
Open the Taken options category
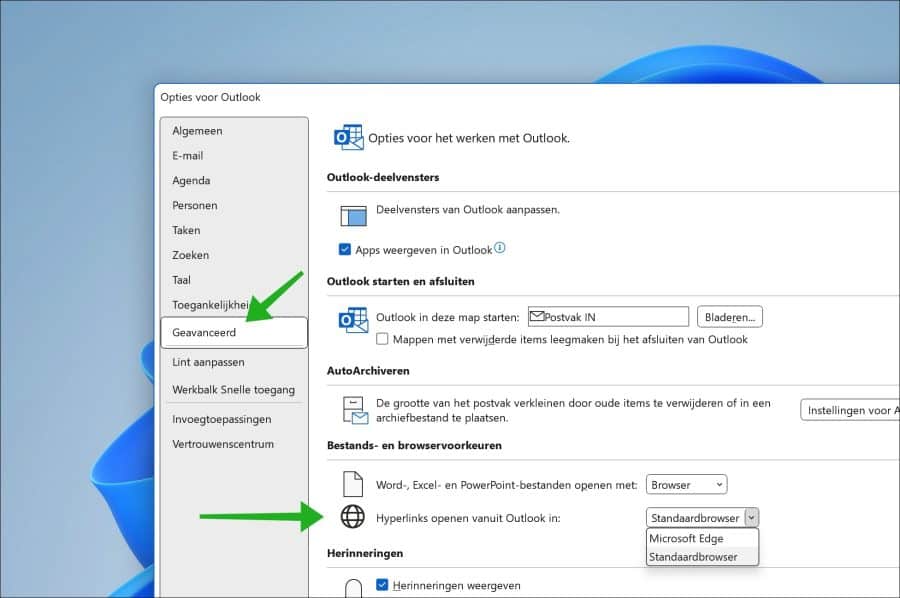point(186,230)
